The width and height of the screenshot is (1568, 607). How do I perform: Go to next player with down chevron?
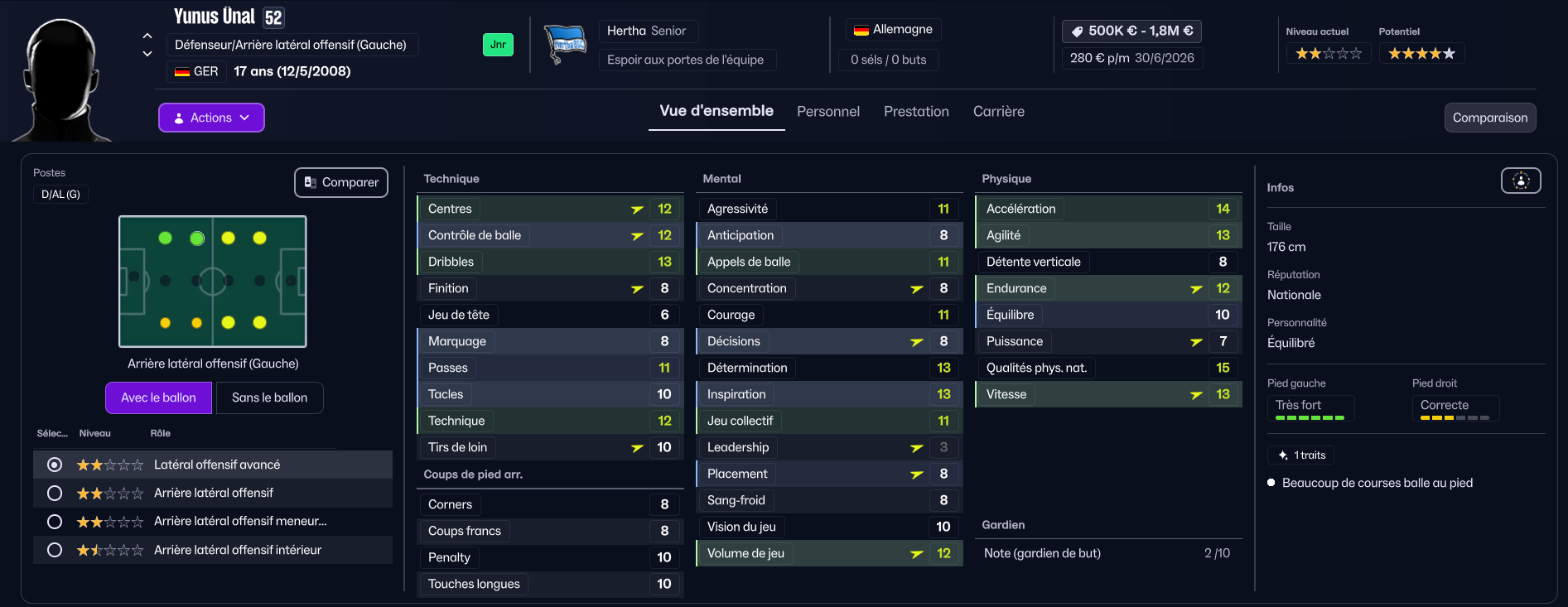(147, 54)
